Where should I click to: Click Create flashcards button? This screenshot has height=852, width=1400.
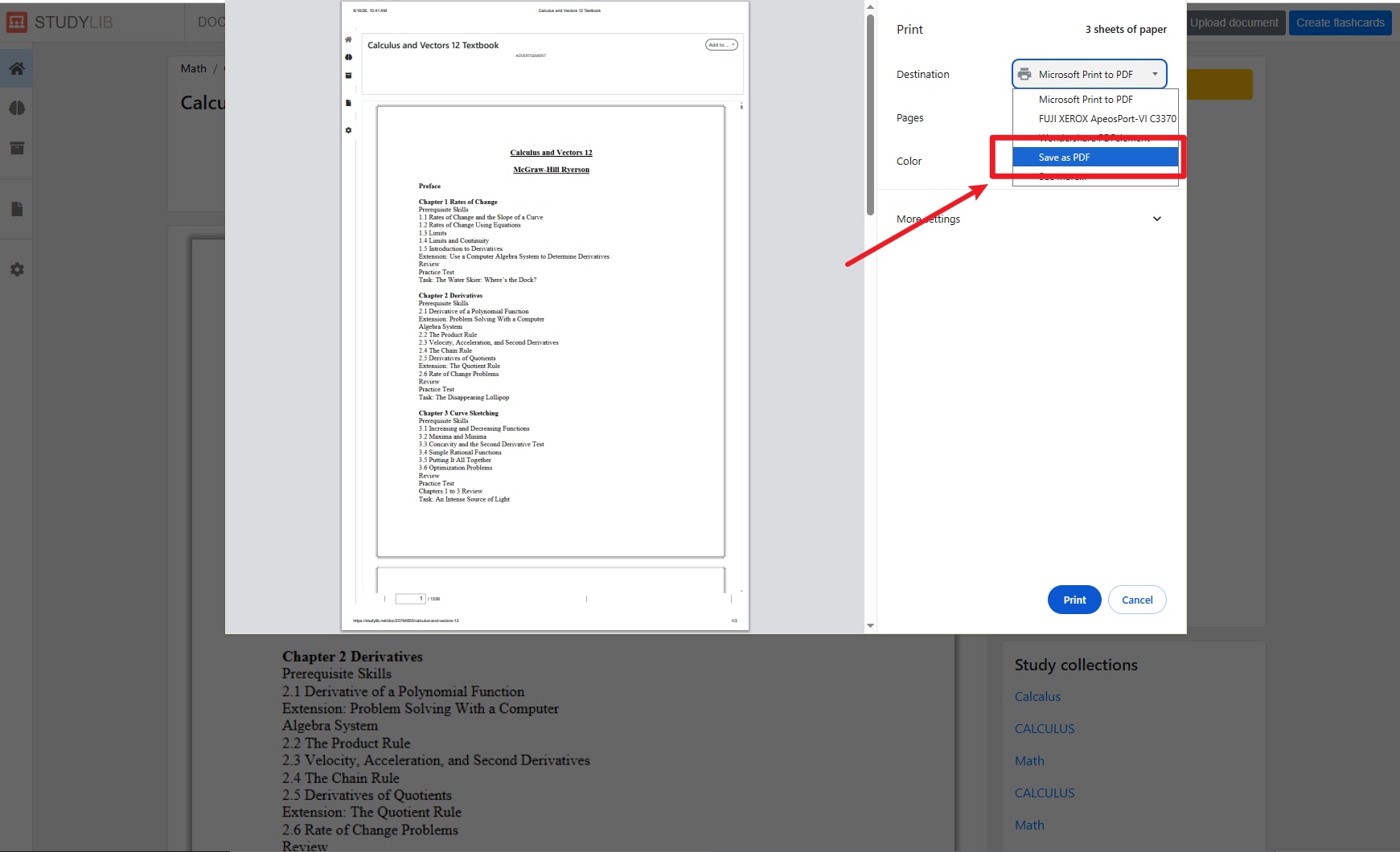pos(1340,23)
